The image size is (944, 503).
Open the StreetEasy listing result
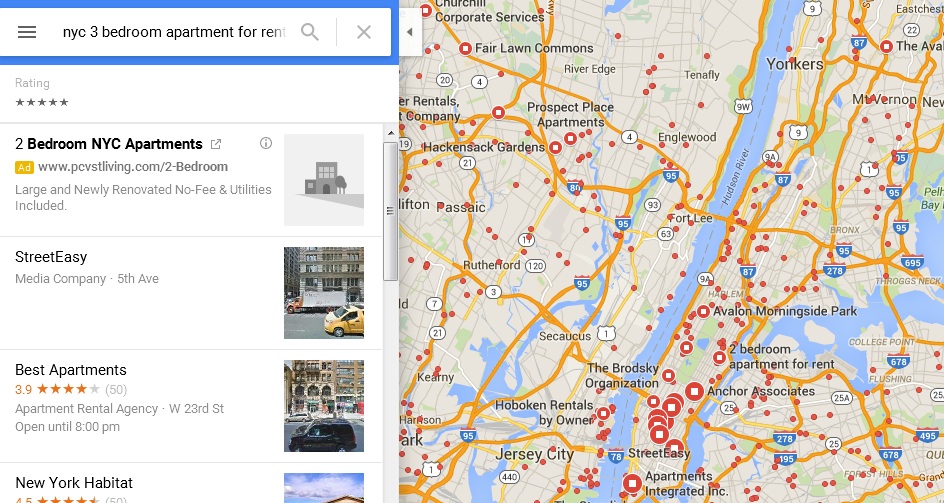pos(191,293)
